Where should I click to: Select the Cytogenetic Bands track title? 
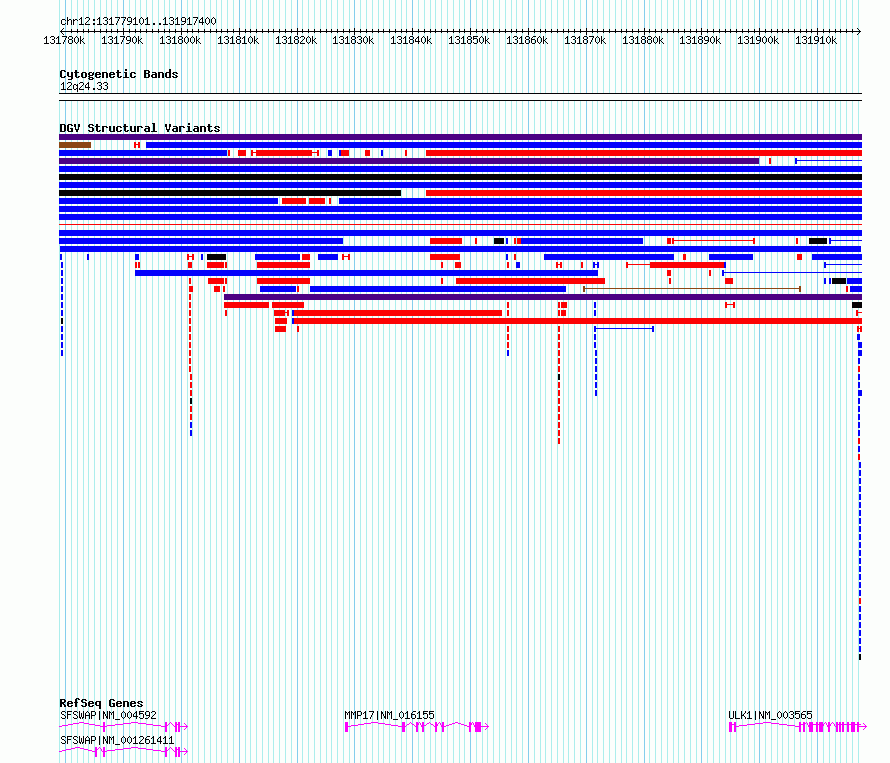tap(119, 74)
